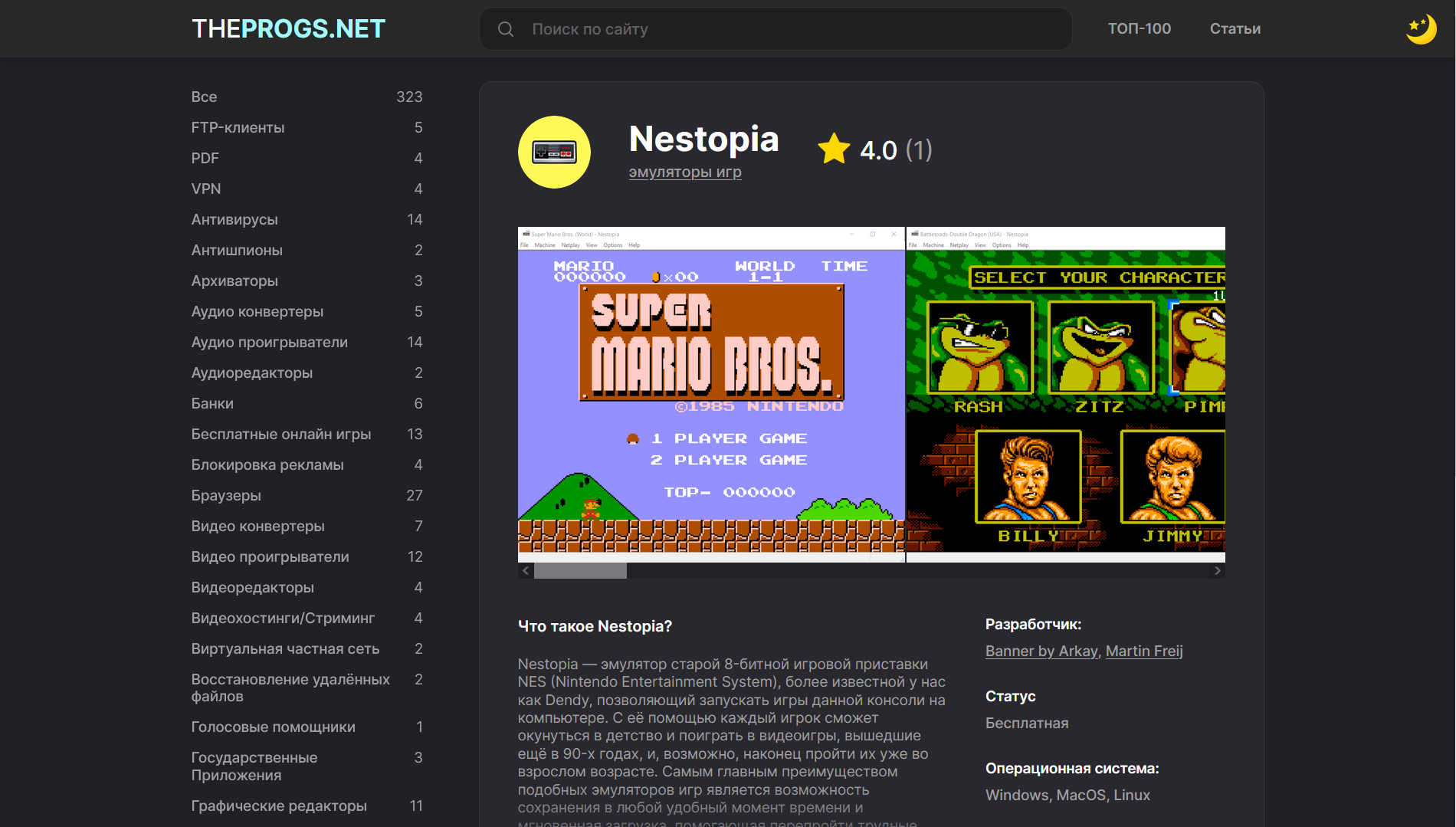The image size is (1456, 827).
Task: Open the Banner by Arkay developer link
Action: (1041, 651)
